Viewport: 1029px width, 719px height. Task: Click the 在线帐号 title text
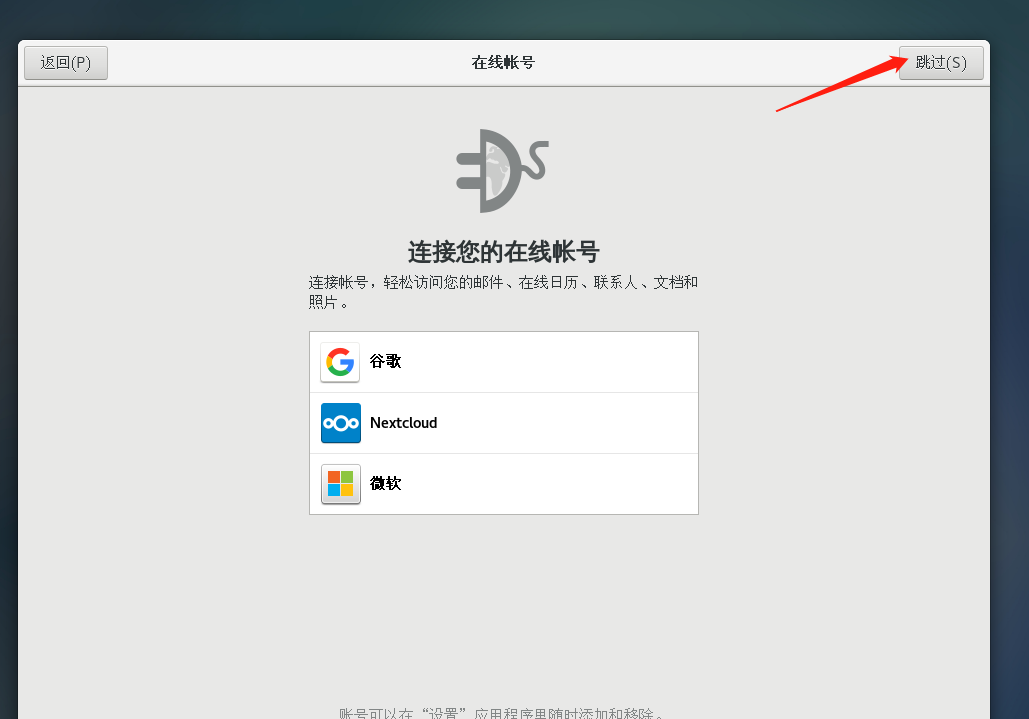(x=503, y=63)
